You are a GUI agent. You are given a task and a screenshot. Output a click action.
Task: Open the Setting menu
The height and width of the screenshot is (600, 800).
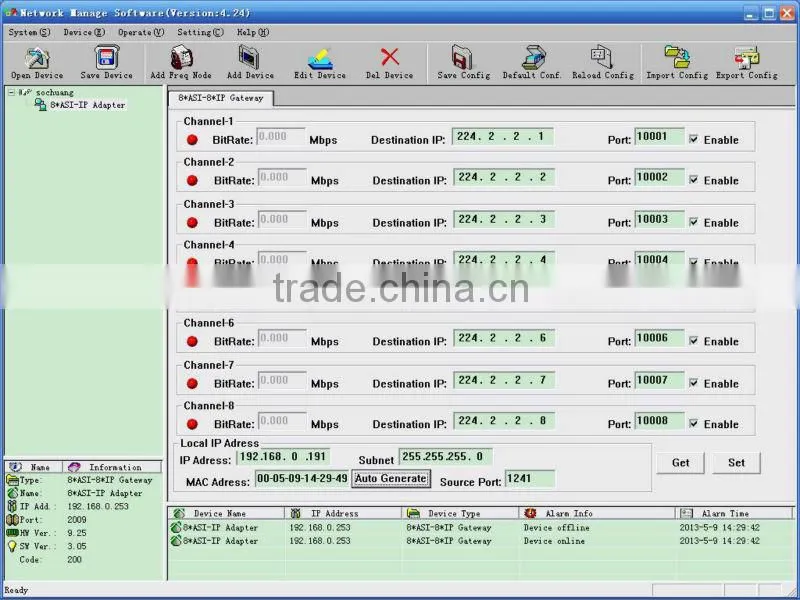(x=200, y=32)
